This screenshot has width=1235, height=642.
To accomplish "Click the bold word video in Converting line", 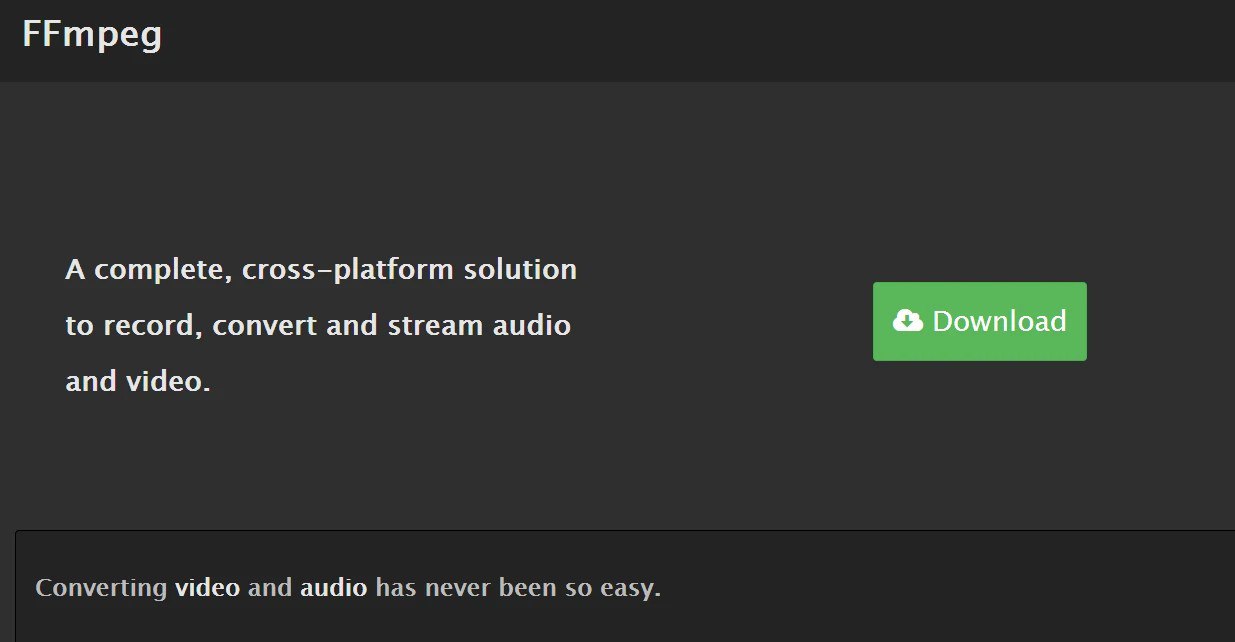I will pos(208,587).
